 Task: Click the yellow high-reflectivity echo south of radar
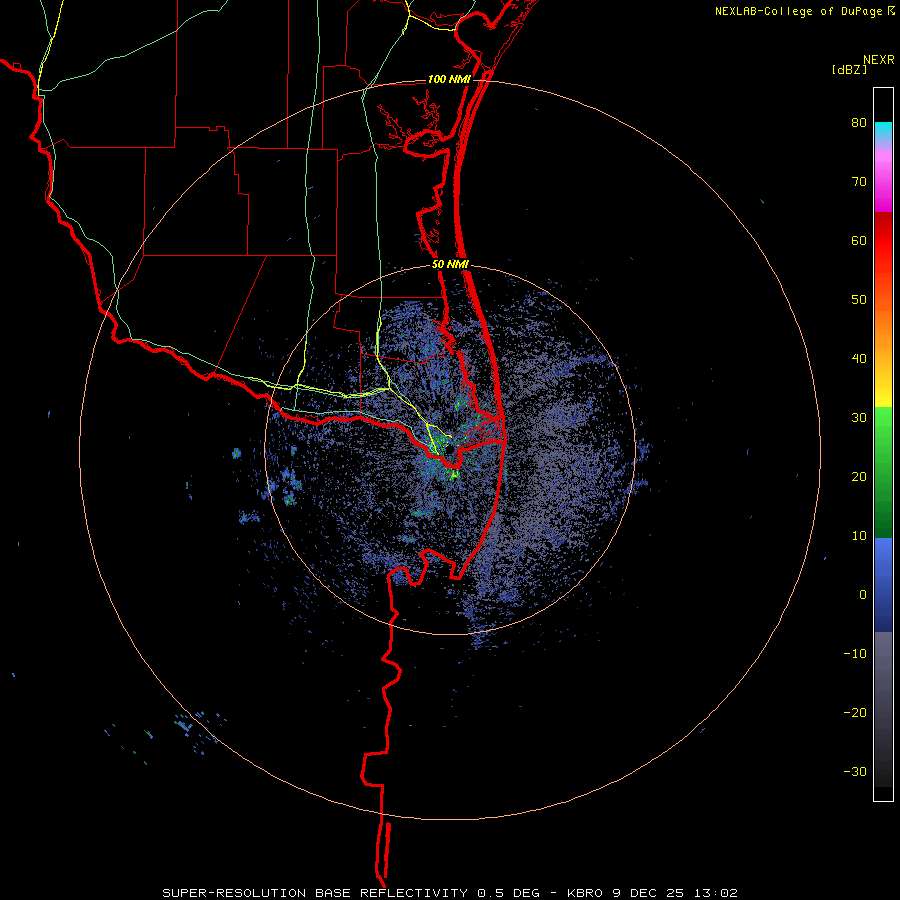[x=454, y=475]
